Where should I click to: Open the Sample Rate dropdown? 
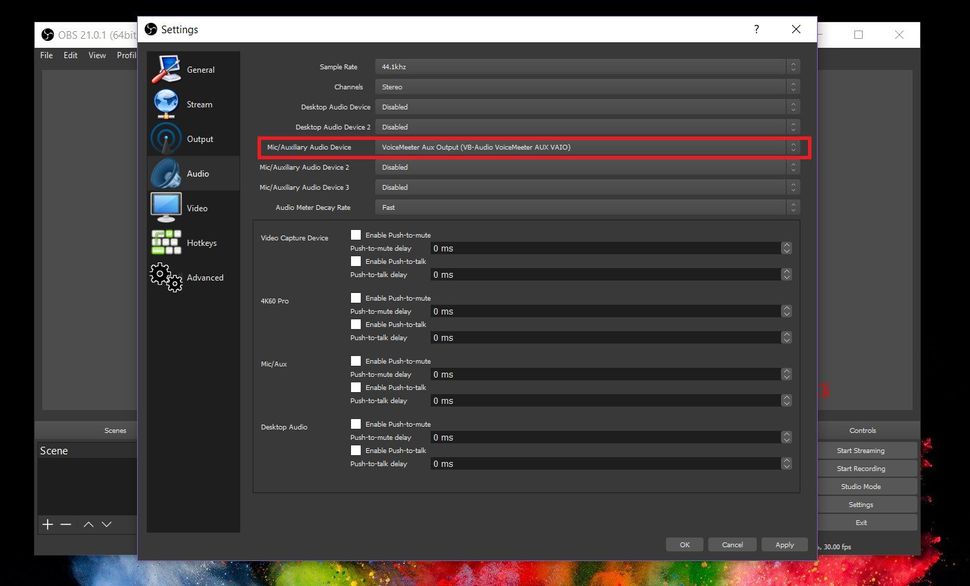pos(578,66)
